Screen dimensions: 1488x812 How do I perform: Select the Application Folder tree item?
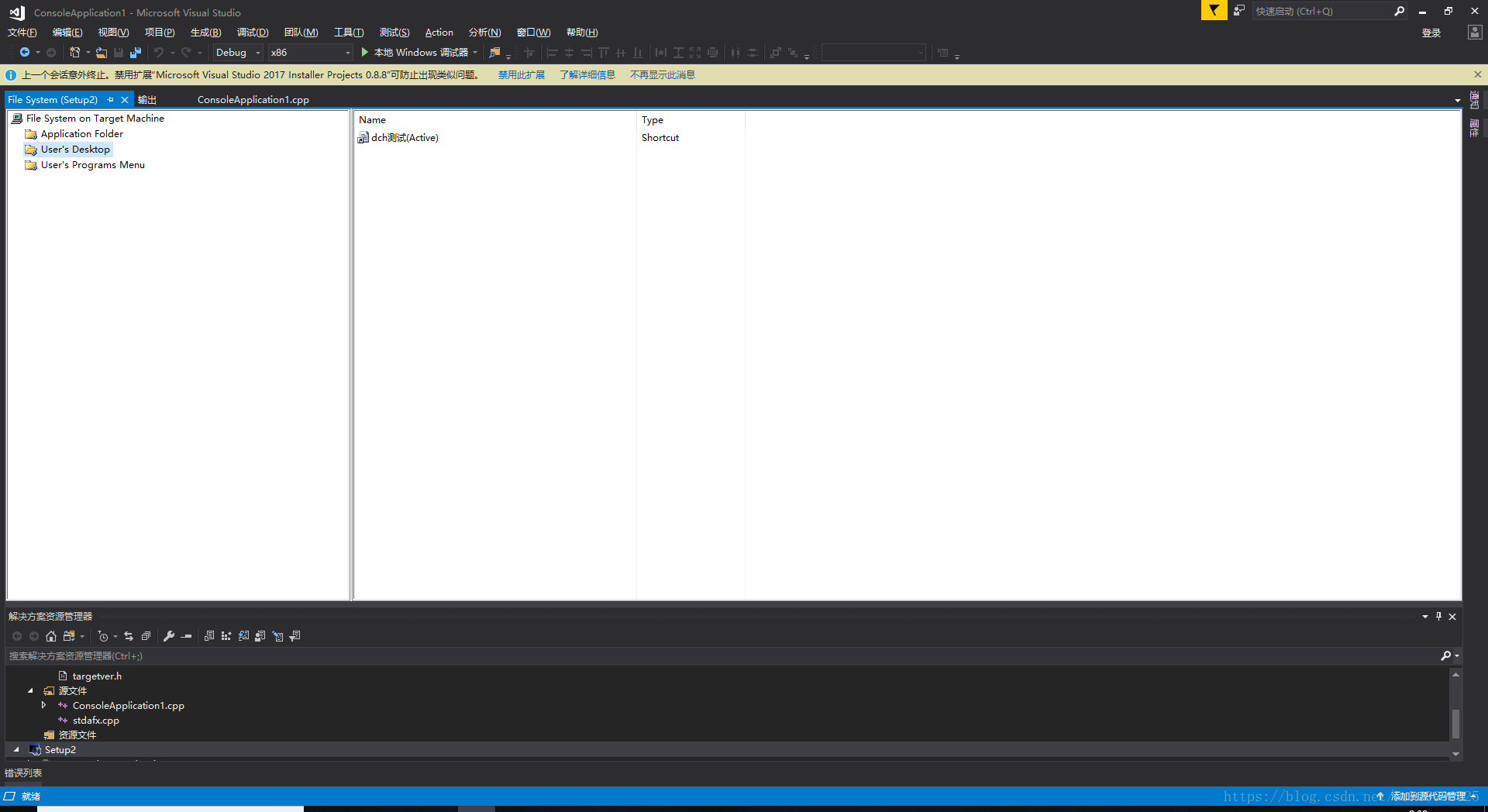pyautogui.click(x=81, y=134)
